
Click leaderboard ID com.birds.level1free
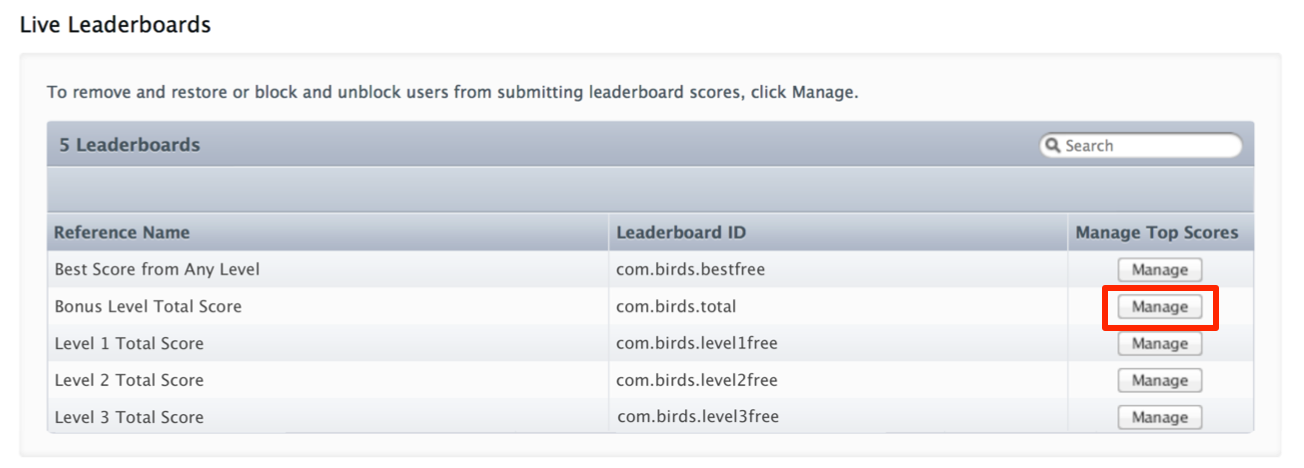pos(697,344)
